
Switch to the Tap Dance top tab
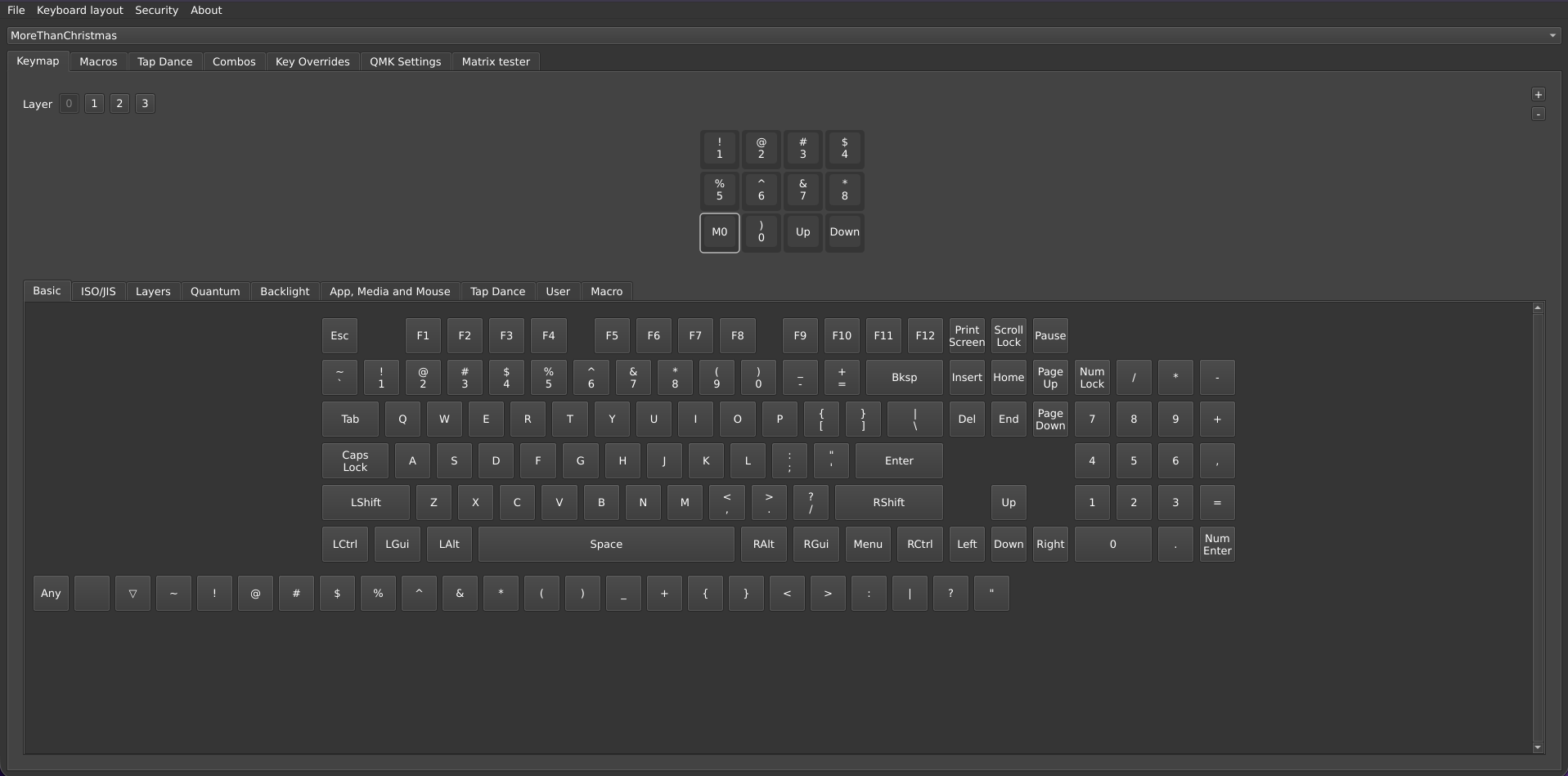(164, 62)
